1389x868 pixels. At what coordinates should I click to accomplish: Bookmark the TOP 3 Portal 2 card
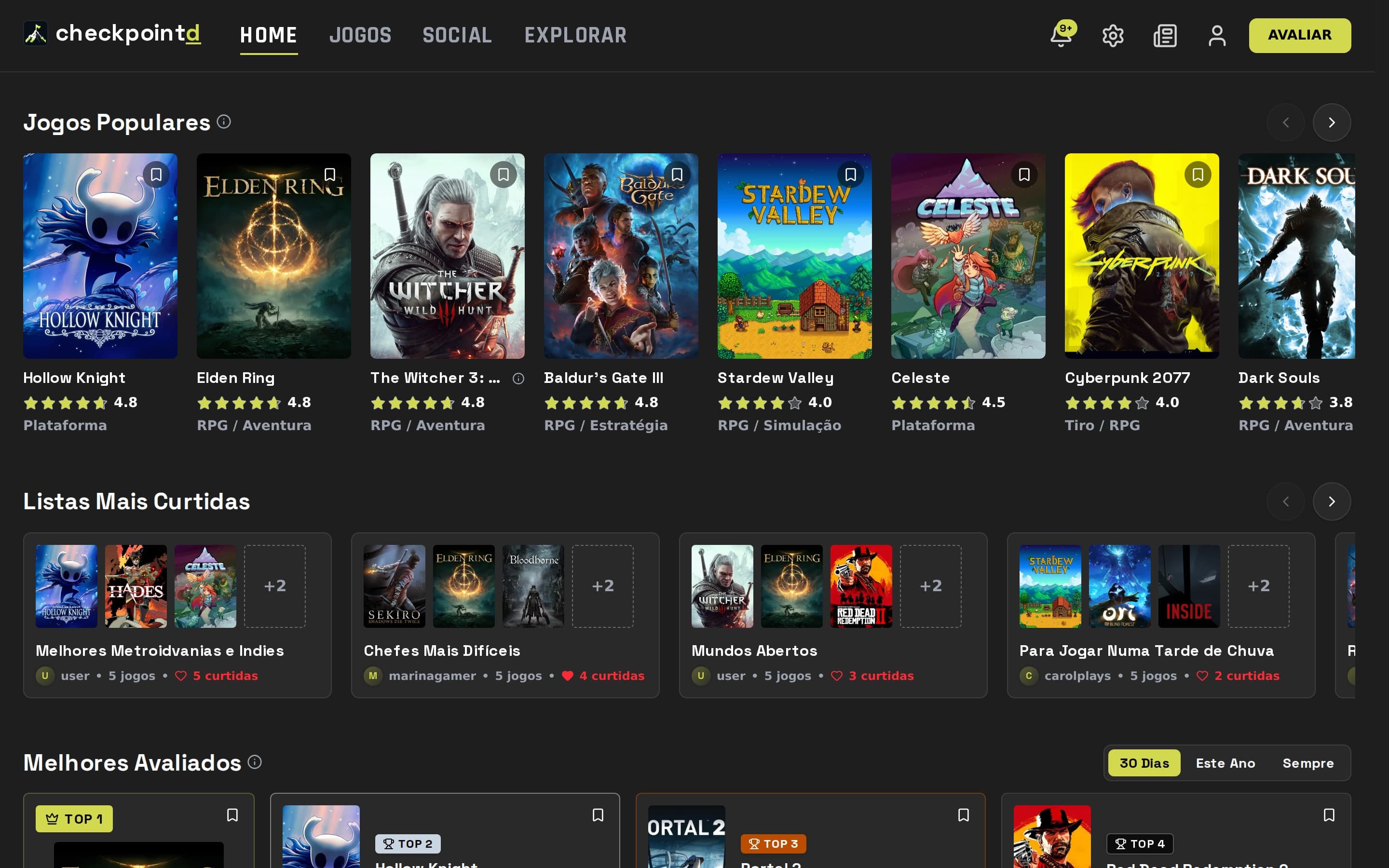[964, 815]
